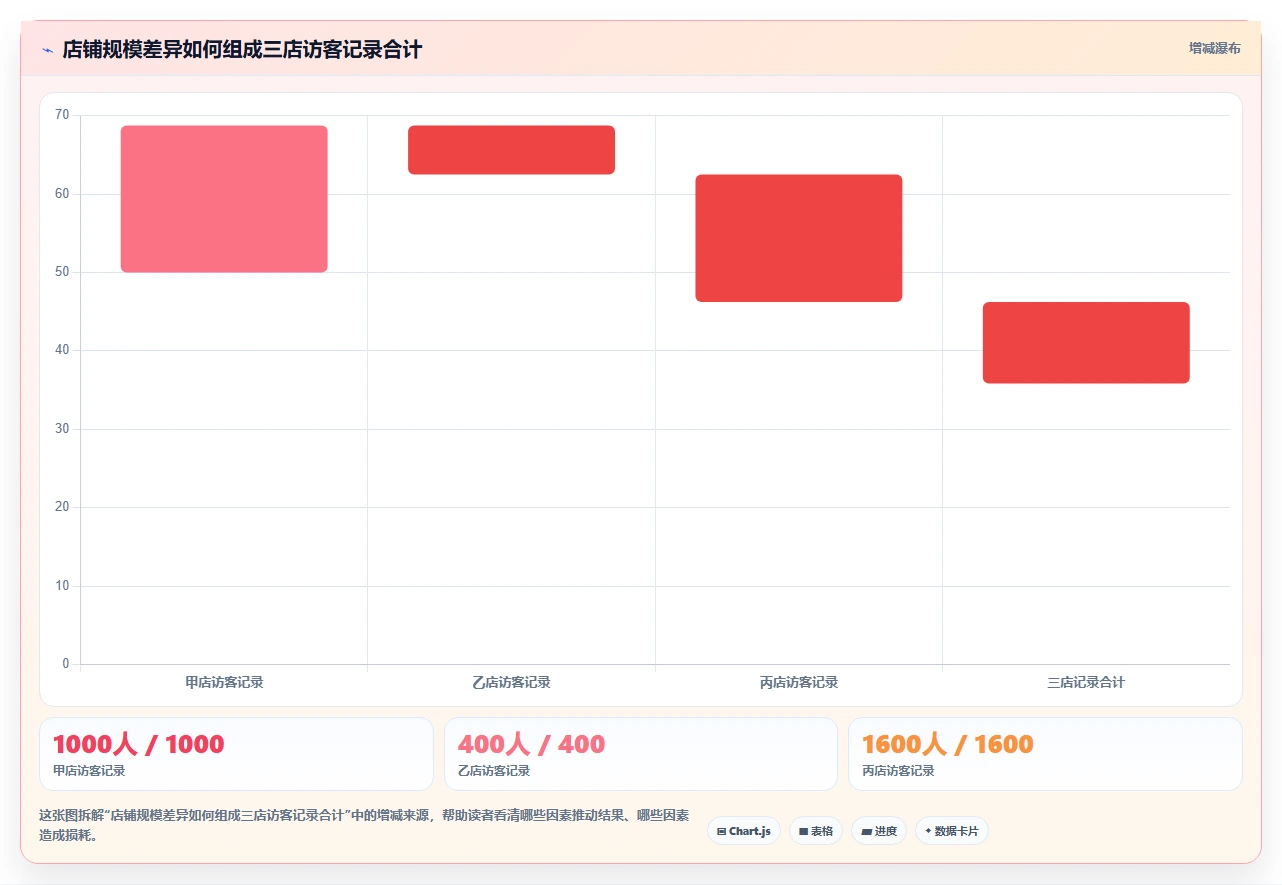Click the lightning icon beside the chart title
Viewport: 1282px width, 885px height.
point(47,49)
